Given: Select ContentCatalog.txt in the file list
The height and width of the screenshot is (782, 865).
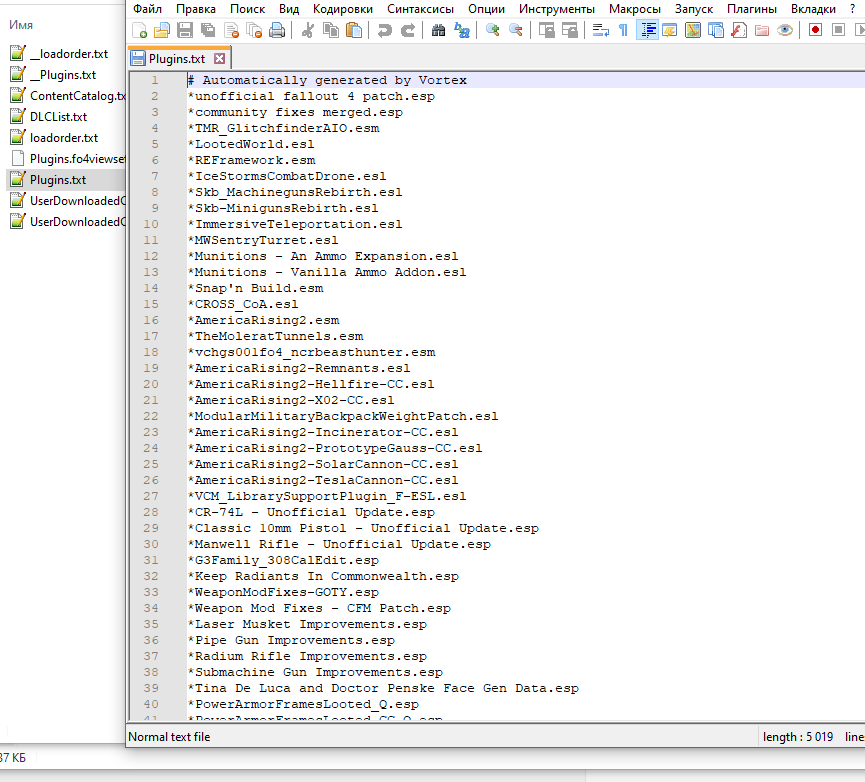Looking at the screenshot, I should (78, 95).
